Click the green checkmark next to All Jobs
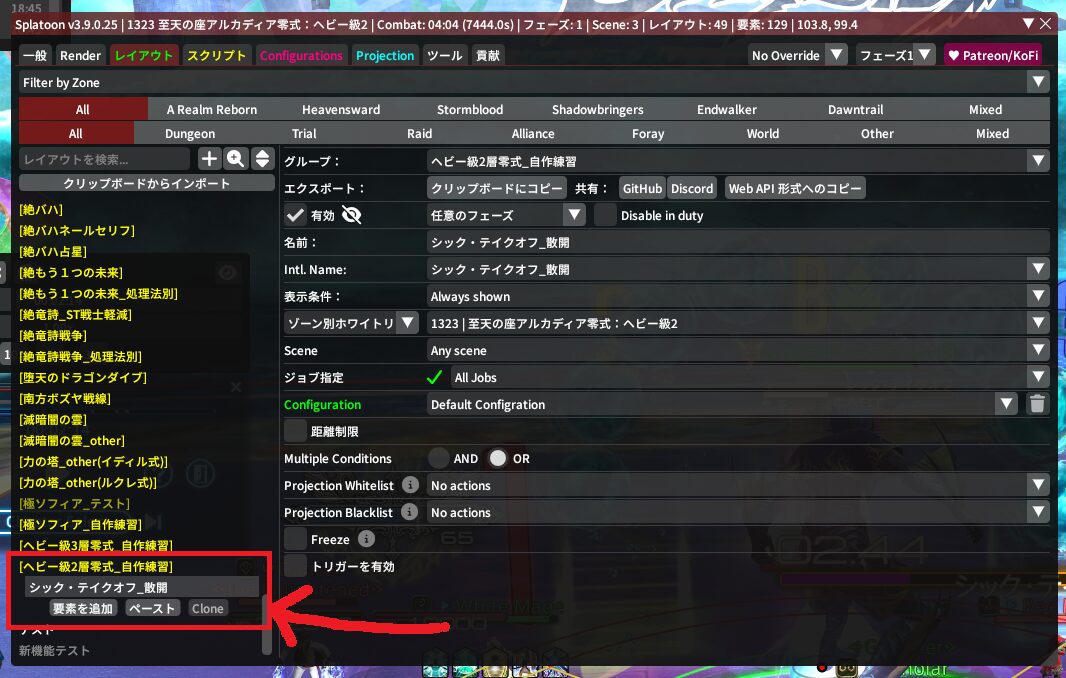 click(x=434, y=378)
